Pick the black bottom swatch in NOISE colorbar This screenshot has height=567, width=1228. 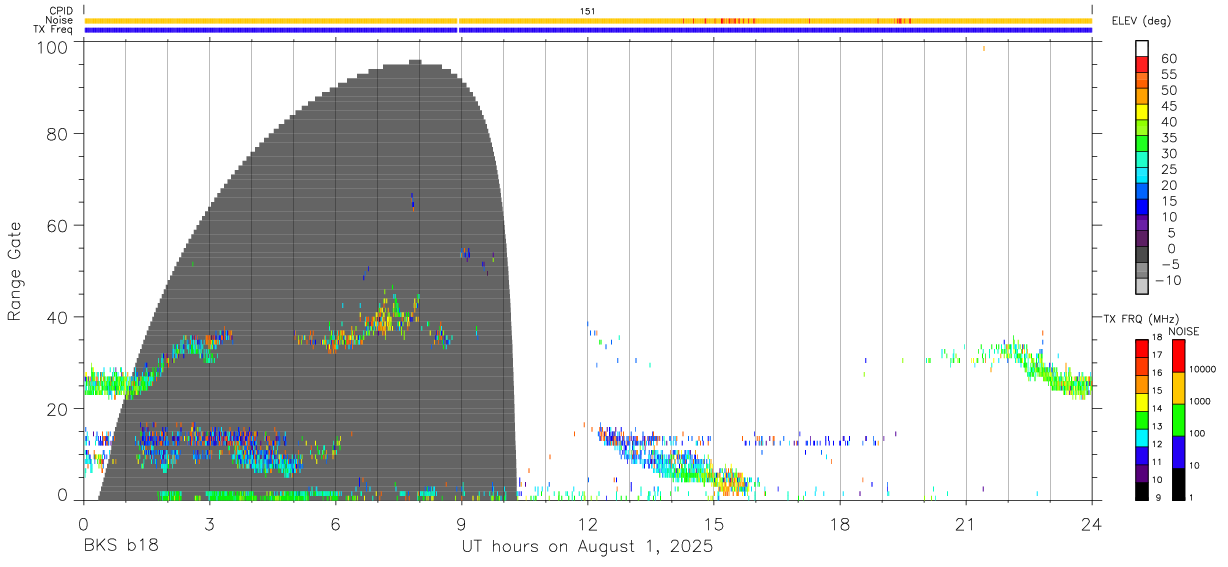click(1179, 483)
